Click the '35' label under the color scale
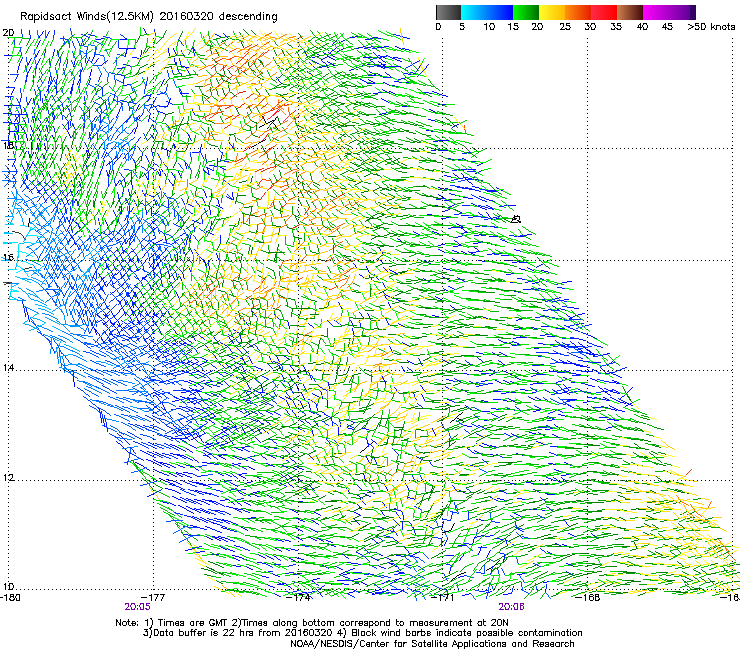 [616, 27]
